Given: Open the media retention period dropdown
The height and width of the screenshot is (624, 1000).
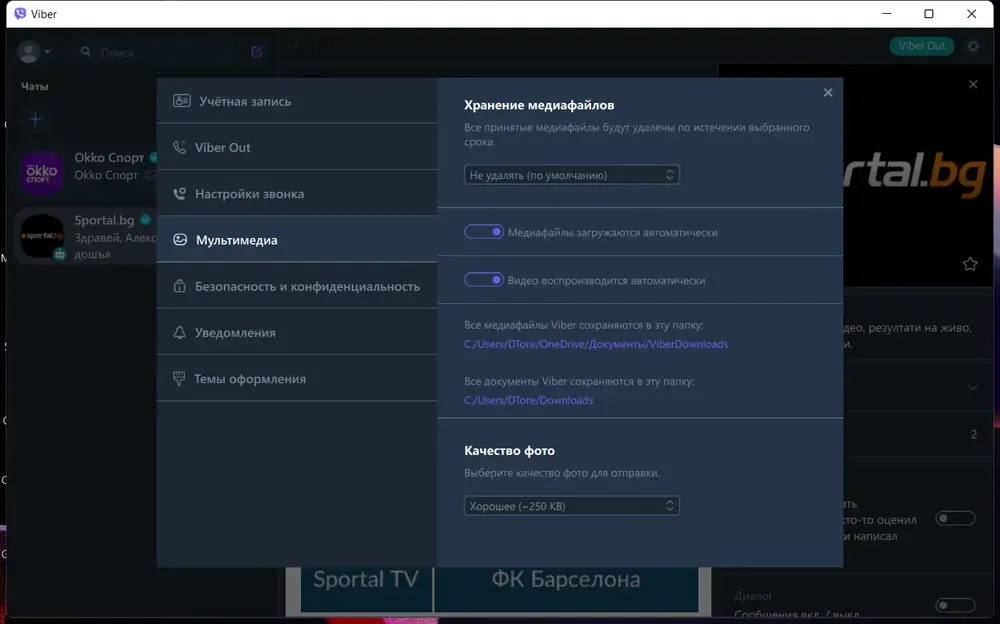Looking at the screenshot, I should 571,175.
